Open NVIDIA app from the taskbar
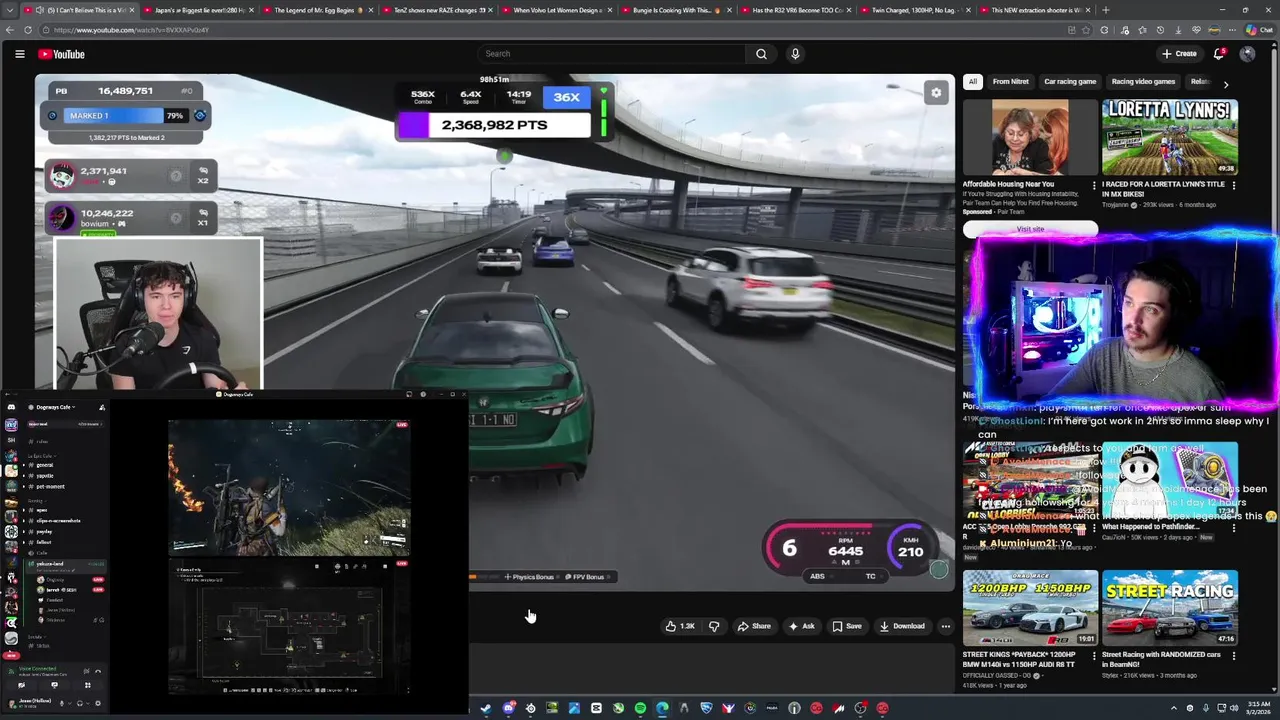The width and height of the screenshot is (1280, 720). click(x=552, y=708)
